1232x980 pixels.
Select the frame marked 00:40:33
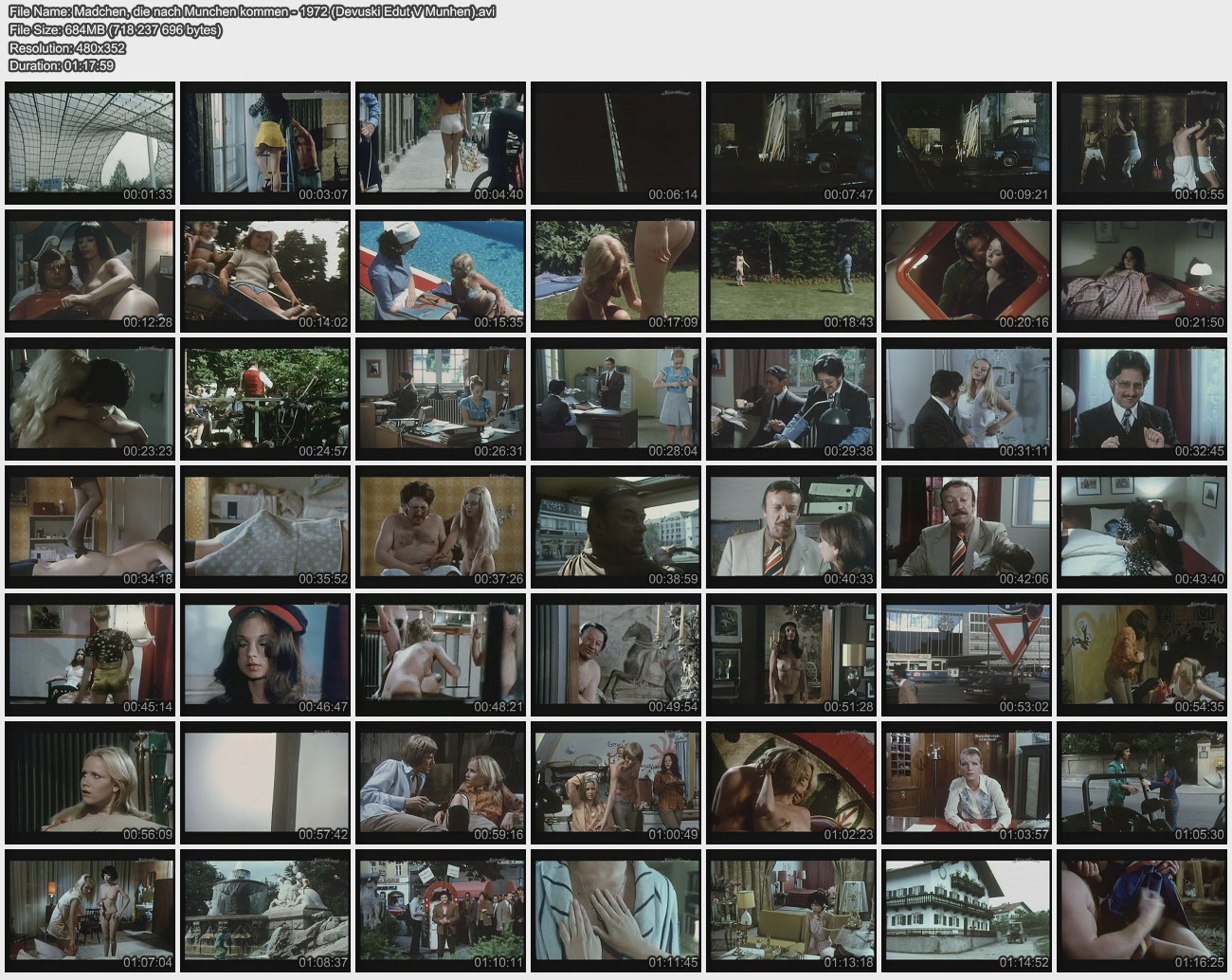click(791, 527)
